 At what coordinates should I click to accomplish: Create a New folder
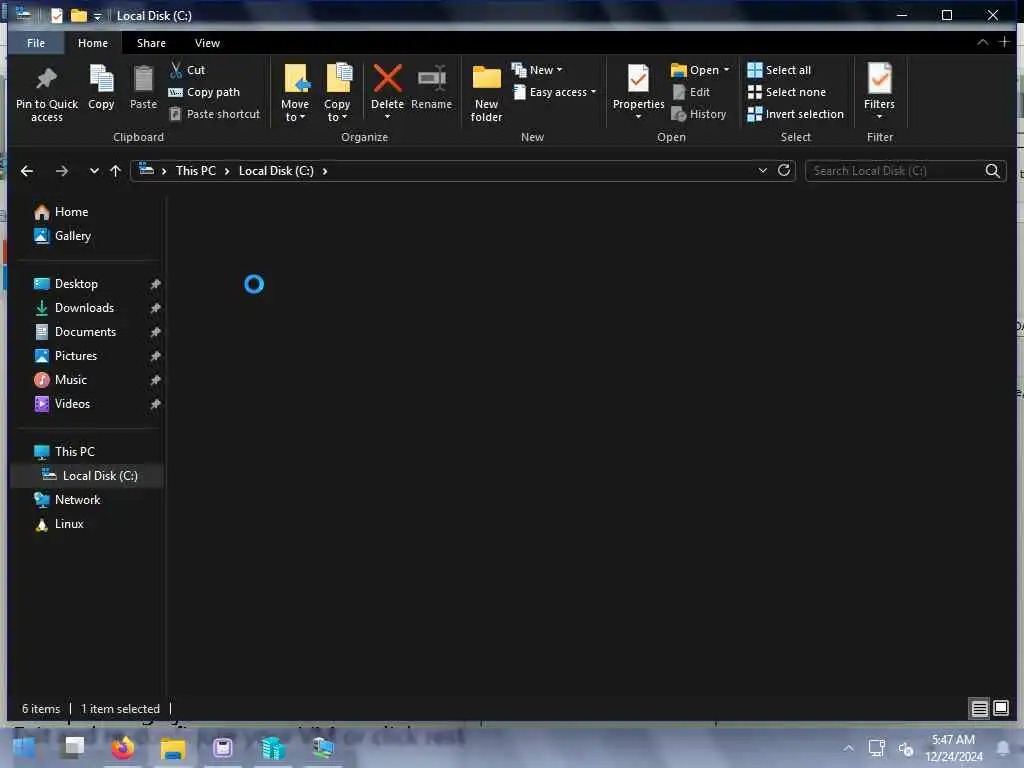487,93
